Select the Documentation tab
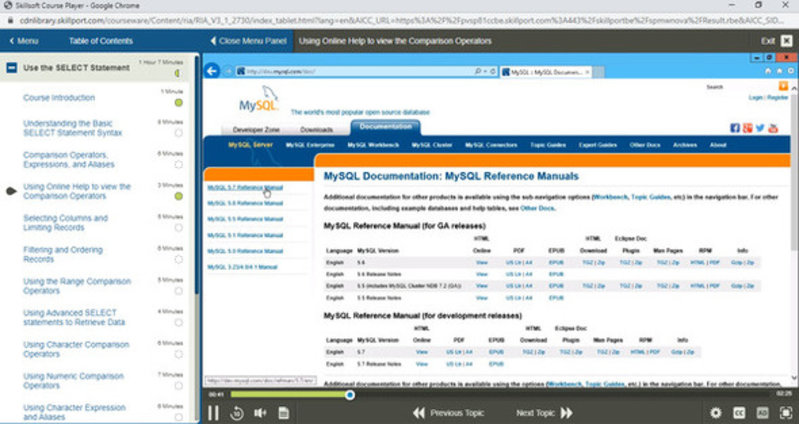This screenshot has width=799, height=424. pyautogui.click(x=385, y=127)
